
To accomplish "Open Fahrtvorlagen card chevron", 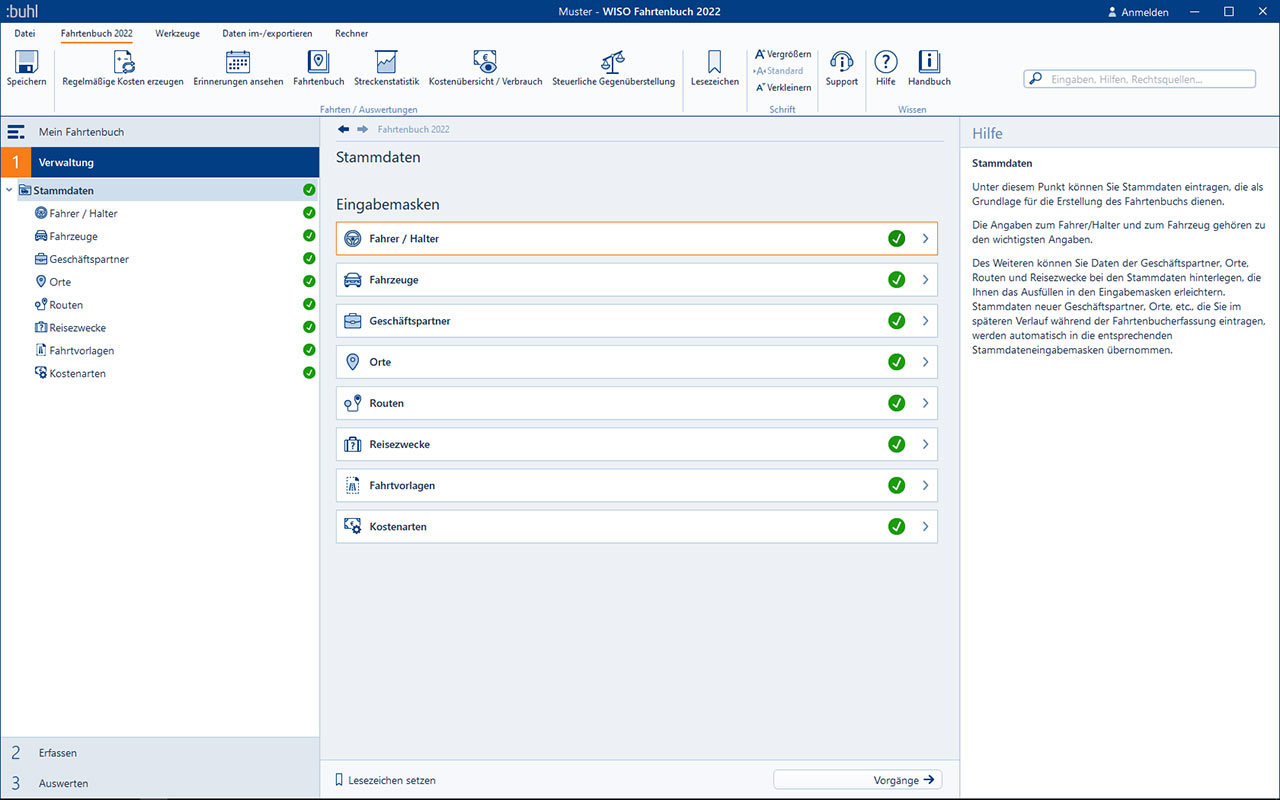I will click(926, 485).
